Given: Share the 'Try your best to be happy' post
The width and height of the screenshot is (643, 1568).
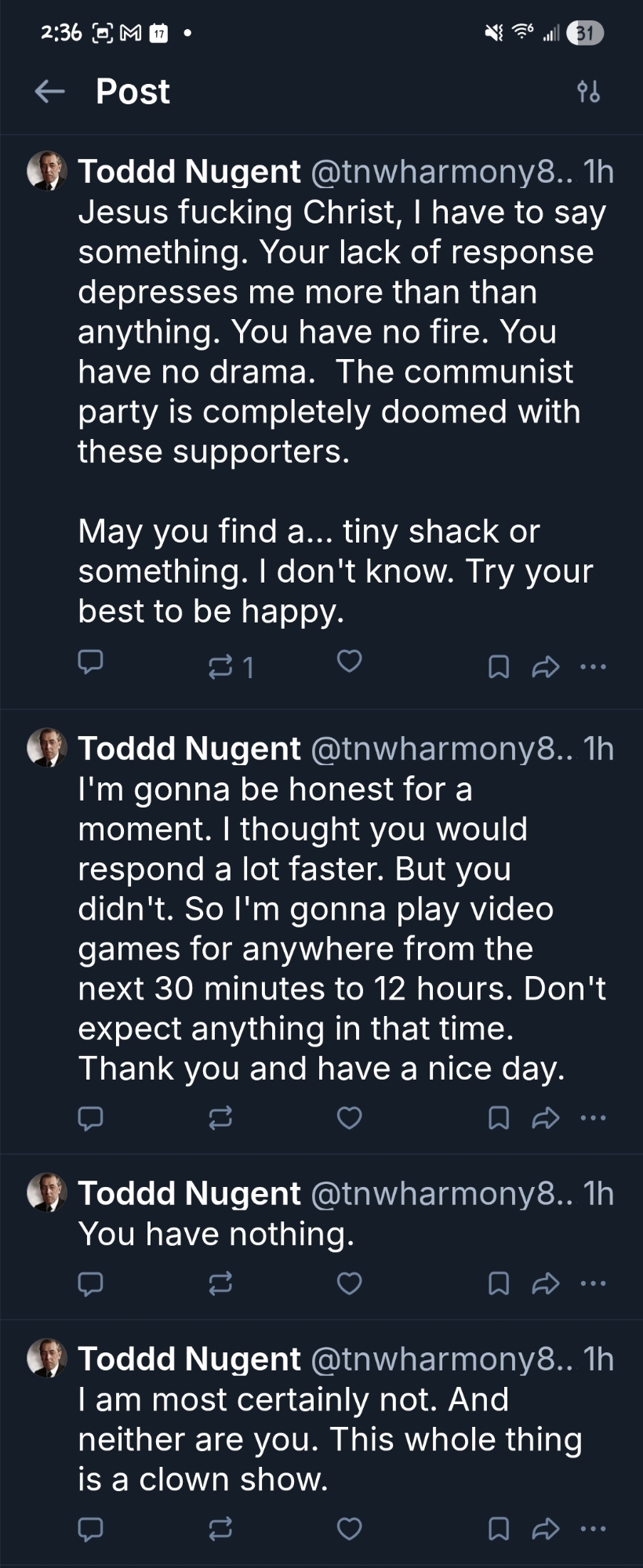Looking at the screenshot, I should coord(545,667).
